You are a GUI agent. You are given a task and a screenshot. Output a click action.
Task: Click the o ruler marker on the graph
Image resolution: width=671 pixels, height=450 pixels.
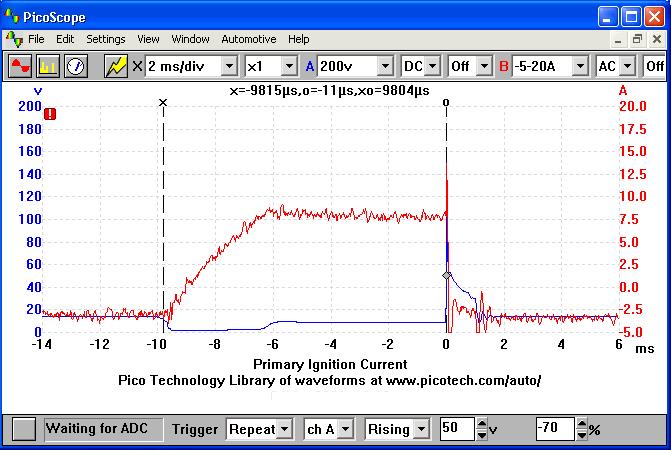446,103
